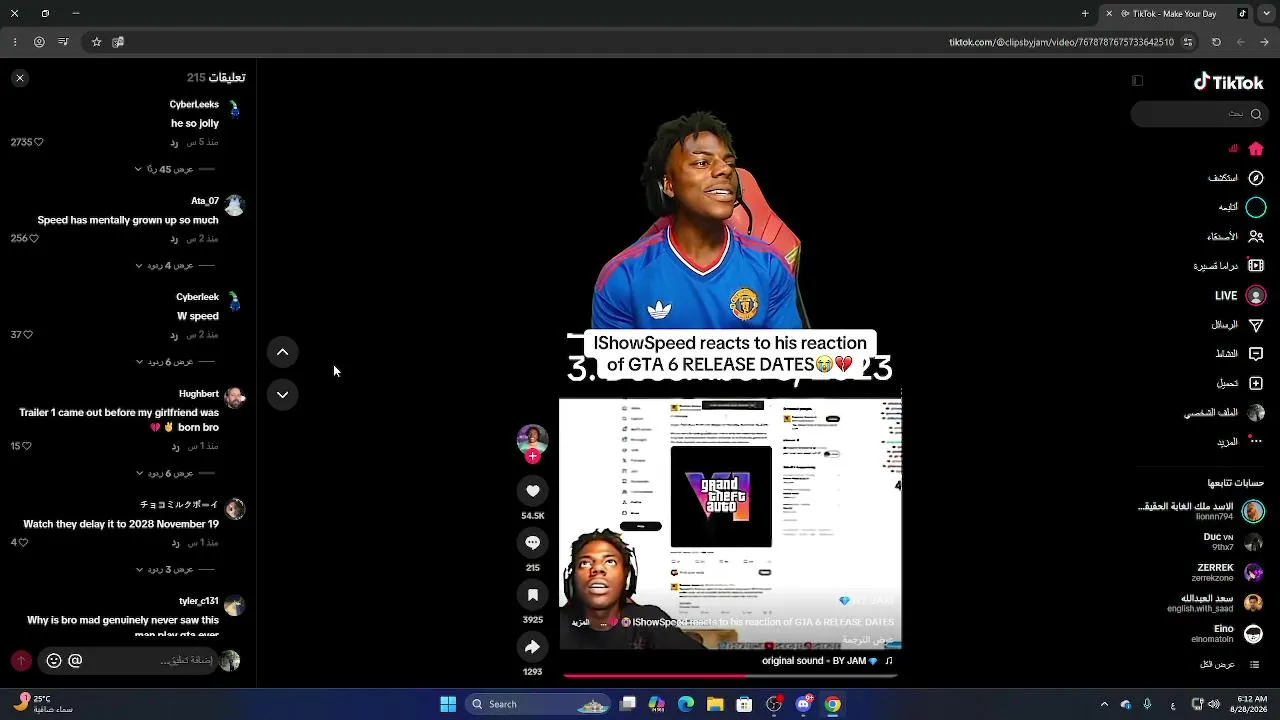Open the browser three-dot menu
Screen dimensions: 1280x720
tap(15, 42)
